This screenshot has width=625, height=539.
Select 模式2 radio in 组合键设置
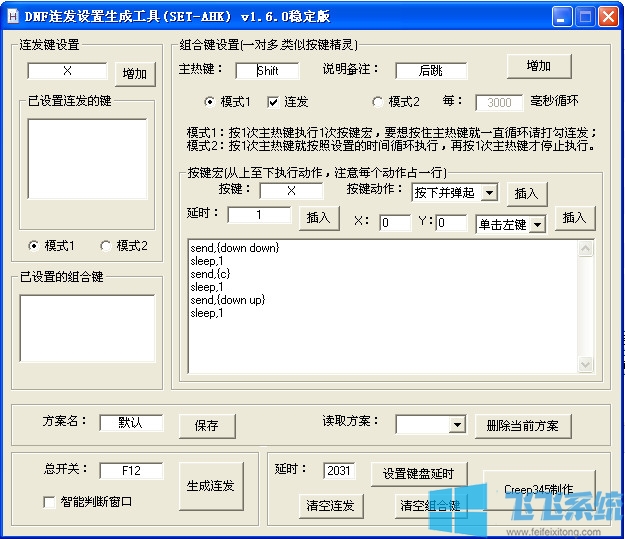378,102
